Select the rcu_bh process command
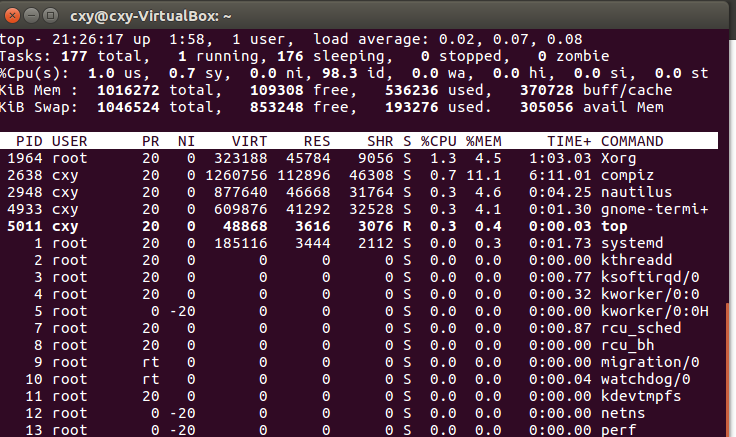The image size is (736, 437). 628,345
